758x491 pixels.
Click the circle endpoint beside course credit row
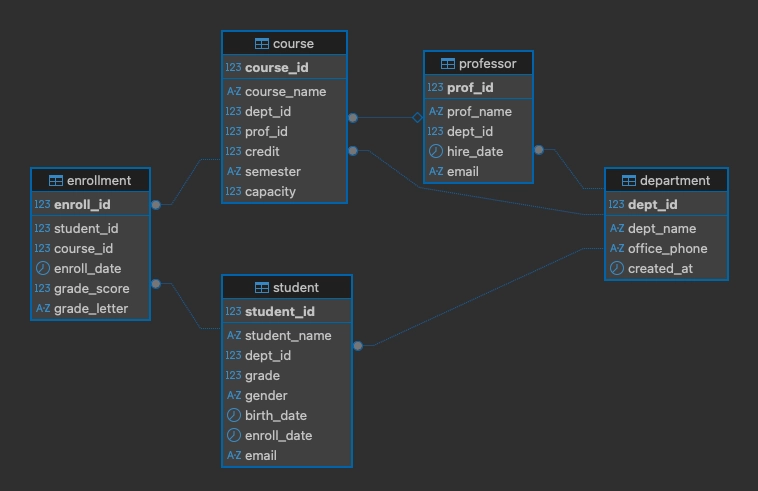(x=353, y=151)
